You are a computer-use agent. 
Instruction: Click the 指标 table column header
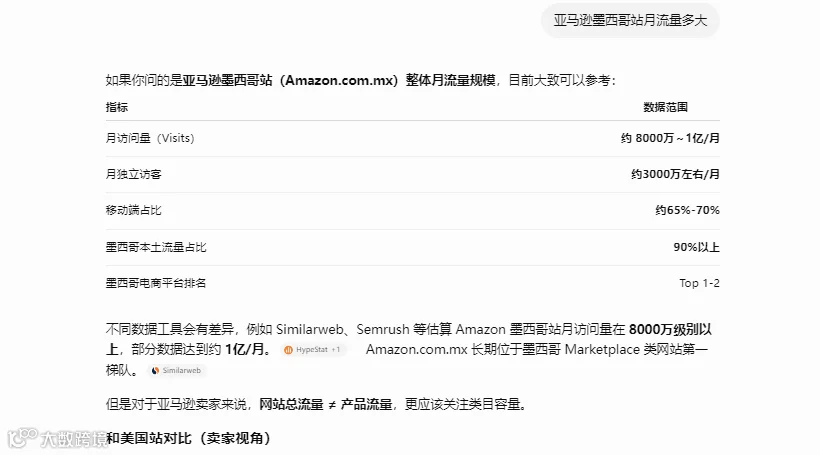117,107
